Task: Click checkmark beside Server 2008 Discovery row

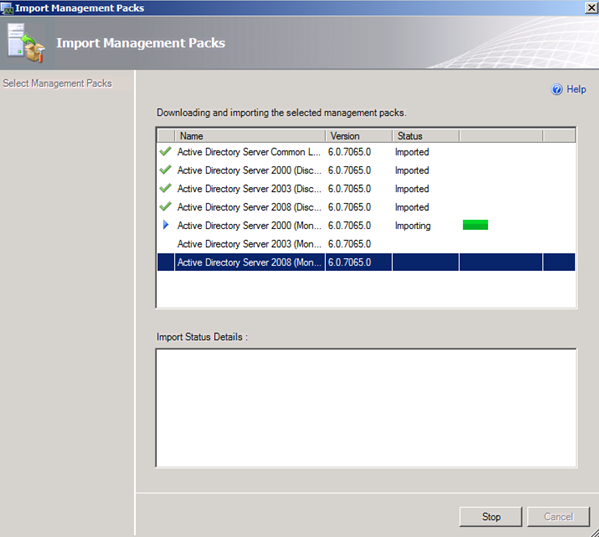Action: click(165, 207)
